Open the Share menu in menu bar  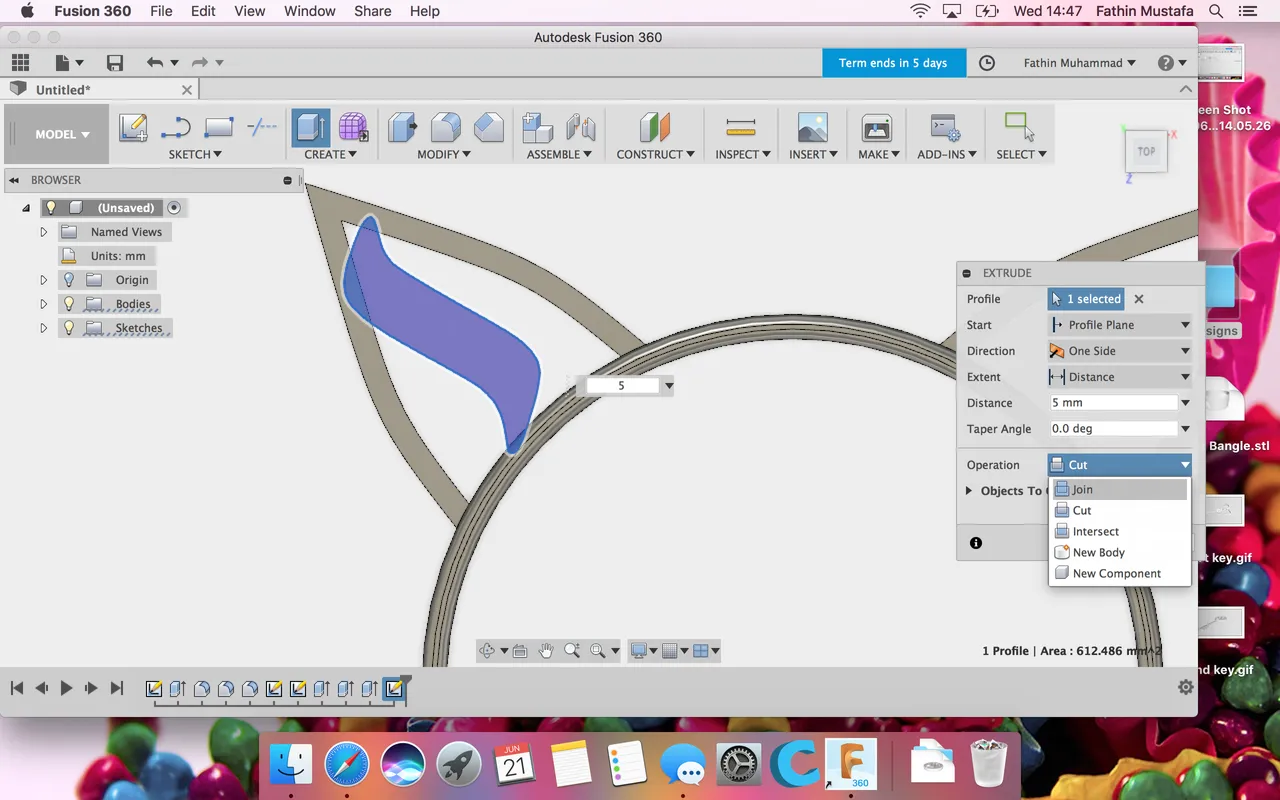coord(372,11)
